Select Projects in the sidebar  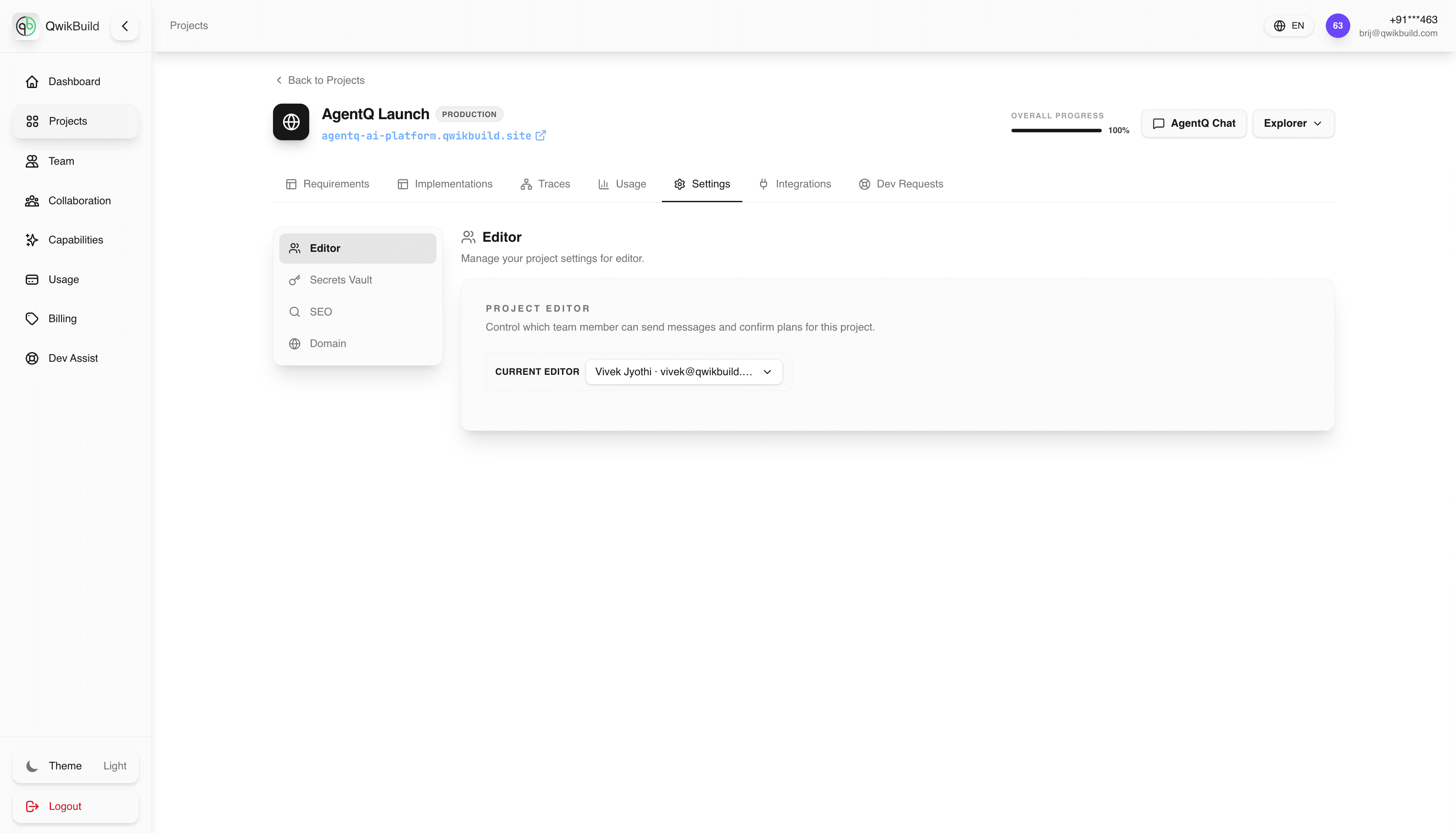(x=75, y=121)
